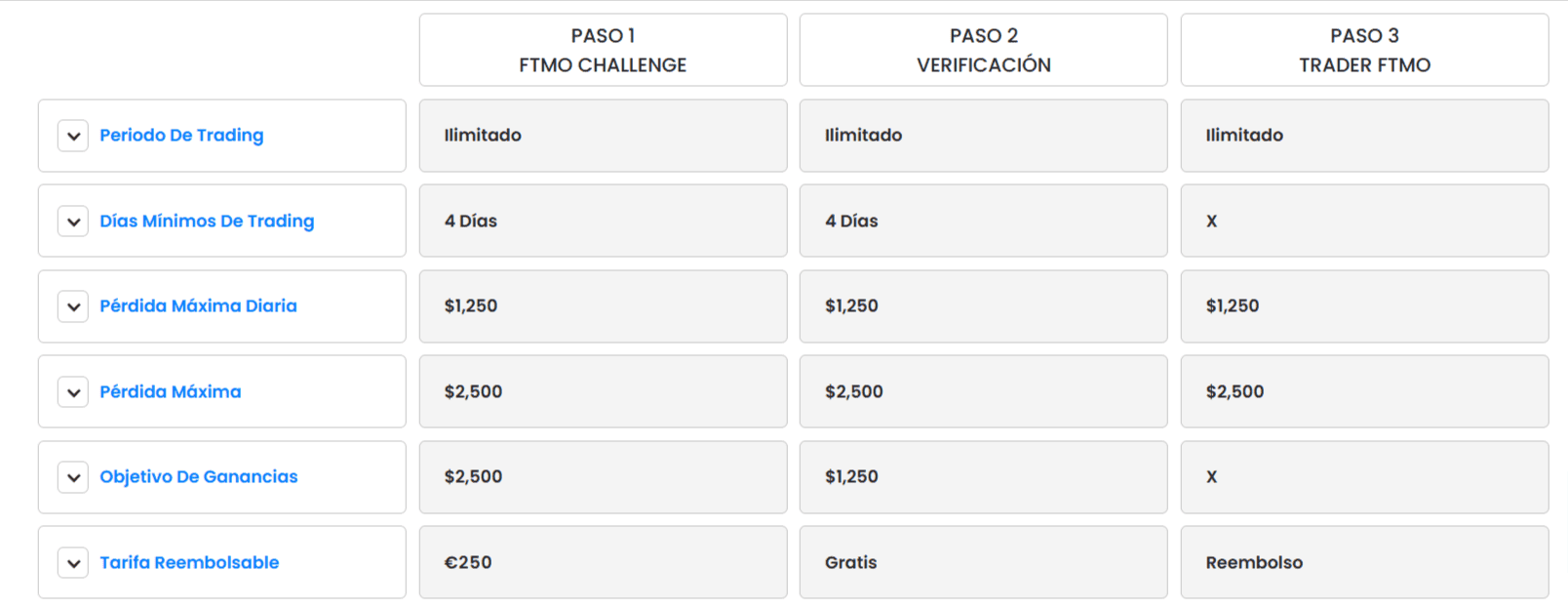Expand the Periodo De Trading row
The height and width of the screenshot is (608, 1568).
pyautogui.click(x=73, y=136)
